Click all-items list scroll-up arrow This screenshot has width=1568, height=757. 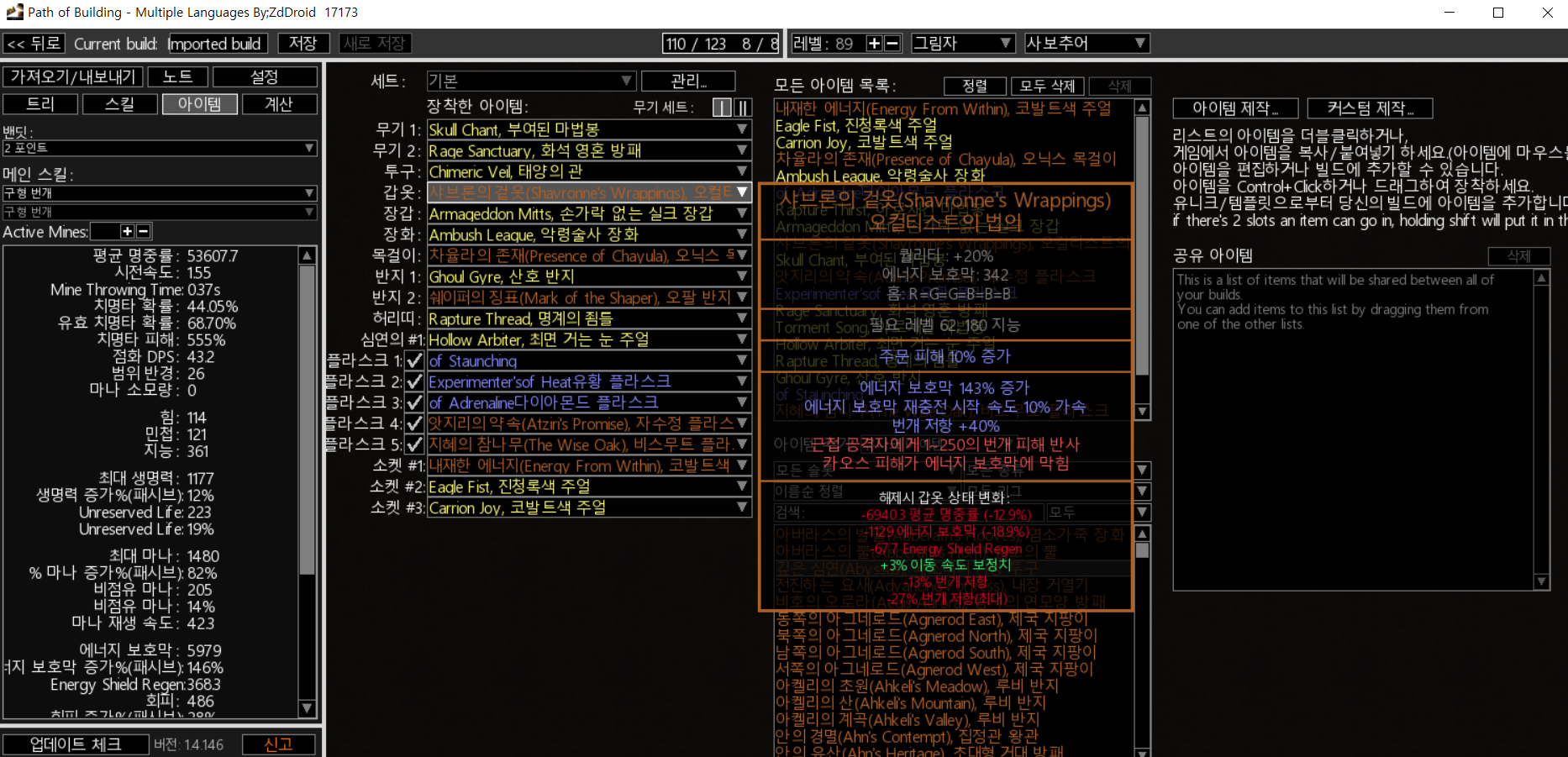click(1142, 108)
